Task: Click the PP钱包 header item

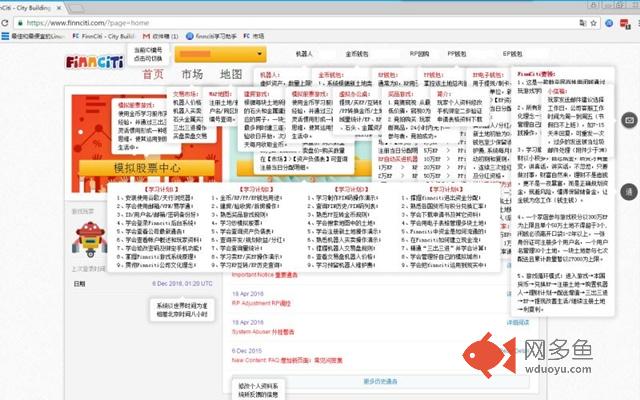Action: pos(457,54)
